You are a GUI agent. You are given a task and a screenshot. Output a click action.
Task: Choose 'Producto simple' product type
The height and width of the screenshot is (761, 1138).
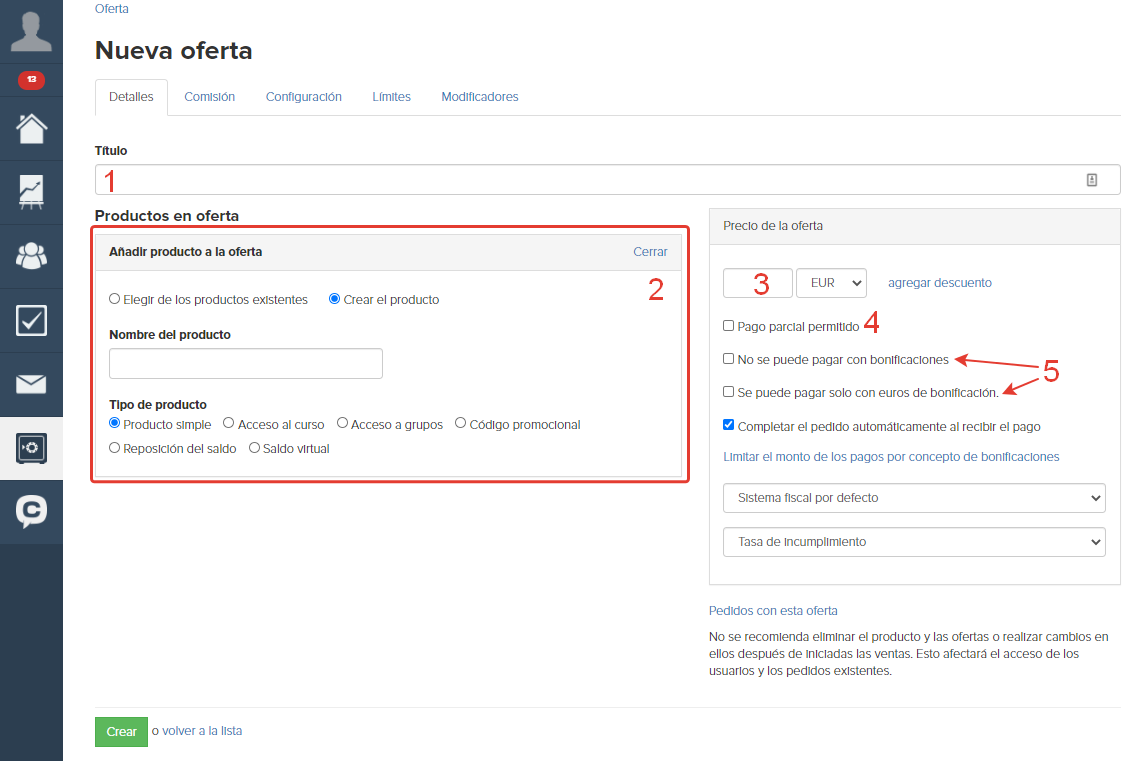[x=115, y=423]
